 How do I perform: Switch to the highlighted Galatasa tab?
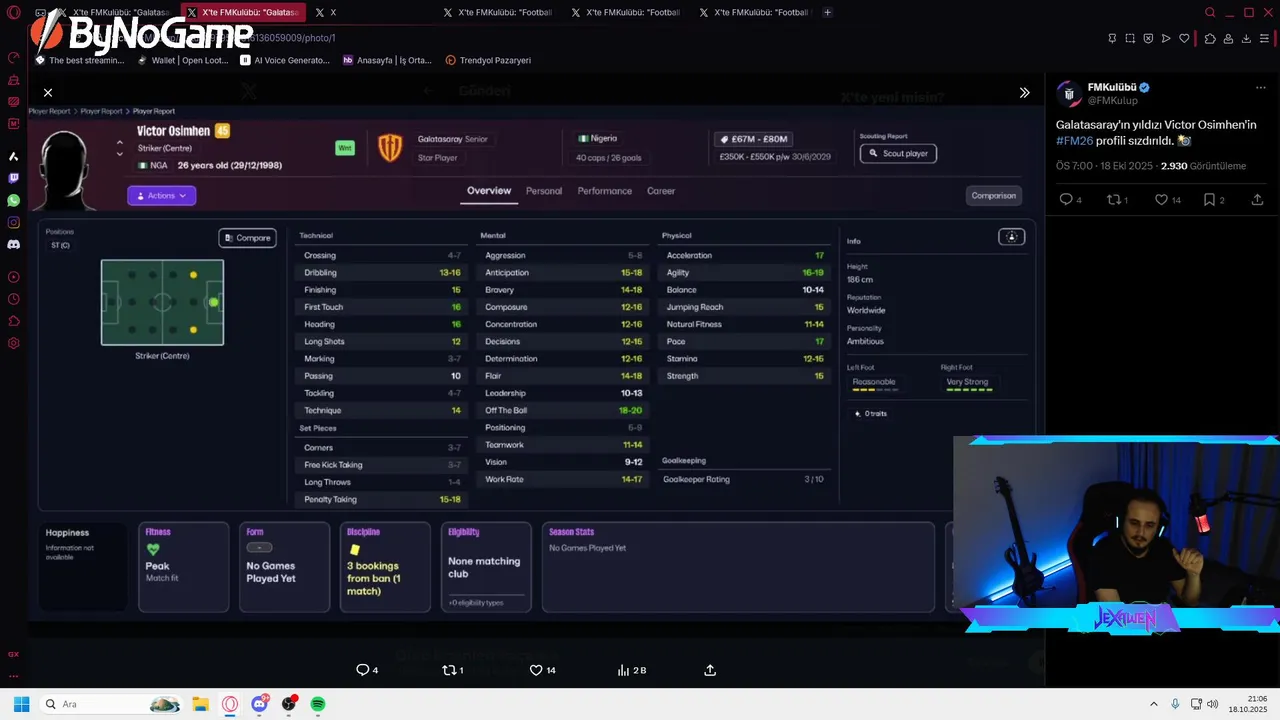point(243,12)
